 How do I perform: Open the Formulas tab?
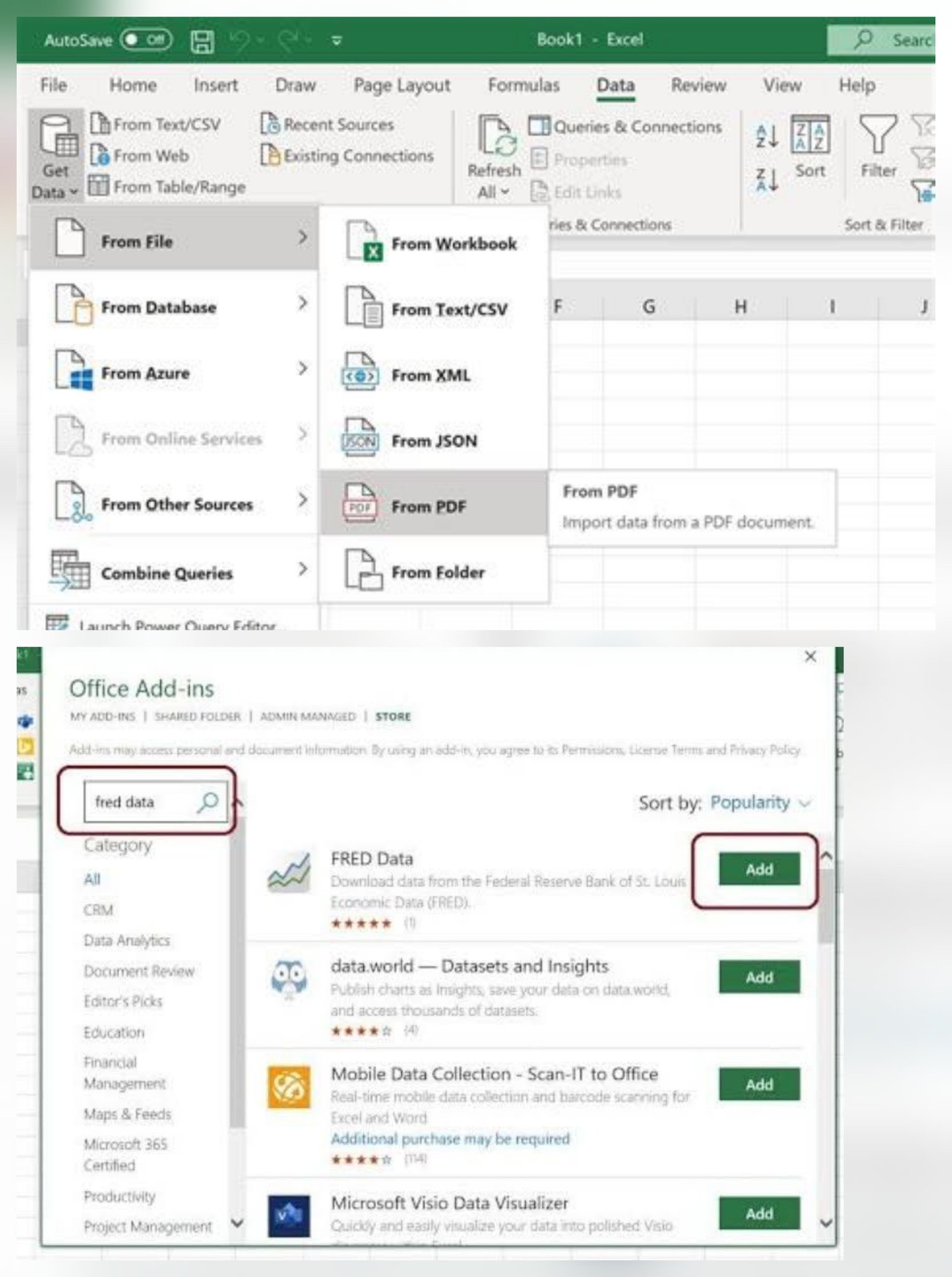(524, 85)
